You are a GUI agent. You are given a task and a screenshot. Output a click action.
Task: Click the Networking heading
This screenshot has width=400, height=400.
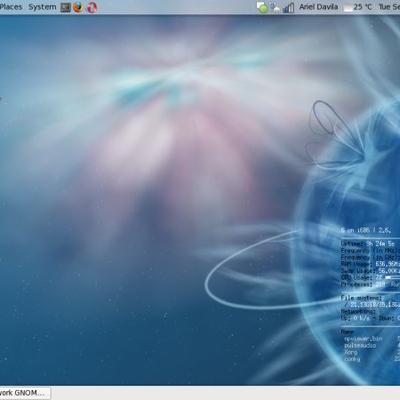click(358, 311)
